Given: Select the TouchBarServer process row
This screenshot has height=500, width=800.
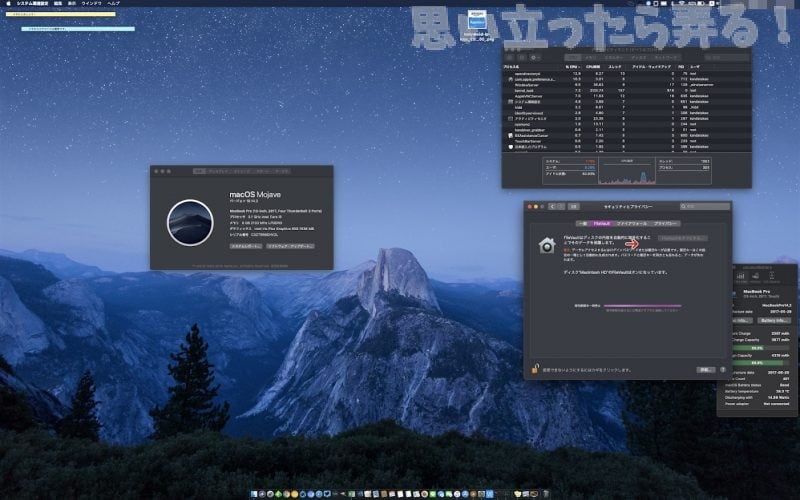Looking at the screenshot, I should coord(627,141).
